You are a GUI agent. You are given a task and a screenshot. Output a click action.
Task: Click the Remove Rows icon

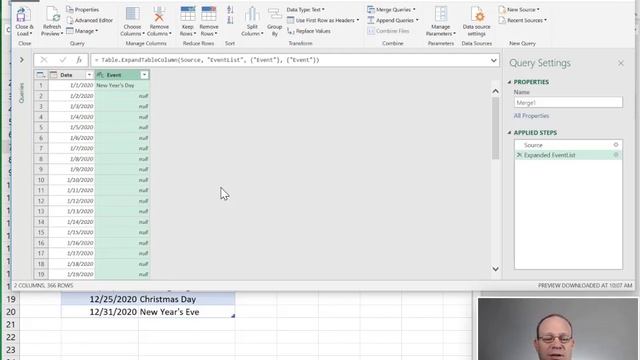[209, 14]
